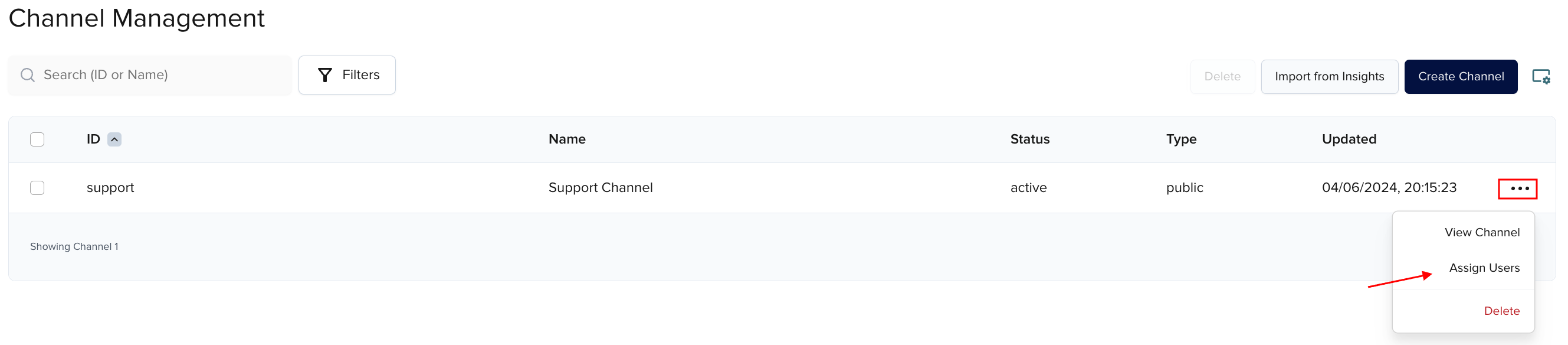This screenshot has height=345, width=1568.
Task: Check the select-all checkbox in the table header
Action: (x=37, y=139)
